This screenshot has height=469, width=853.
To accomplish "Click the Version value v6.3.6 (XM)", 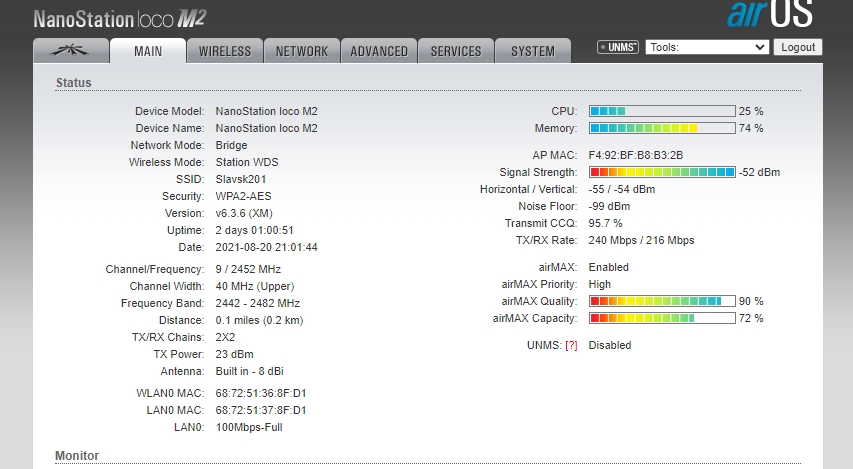I will click(244, 213).
